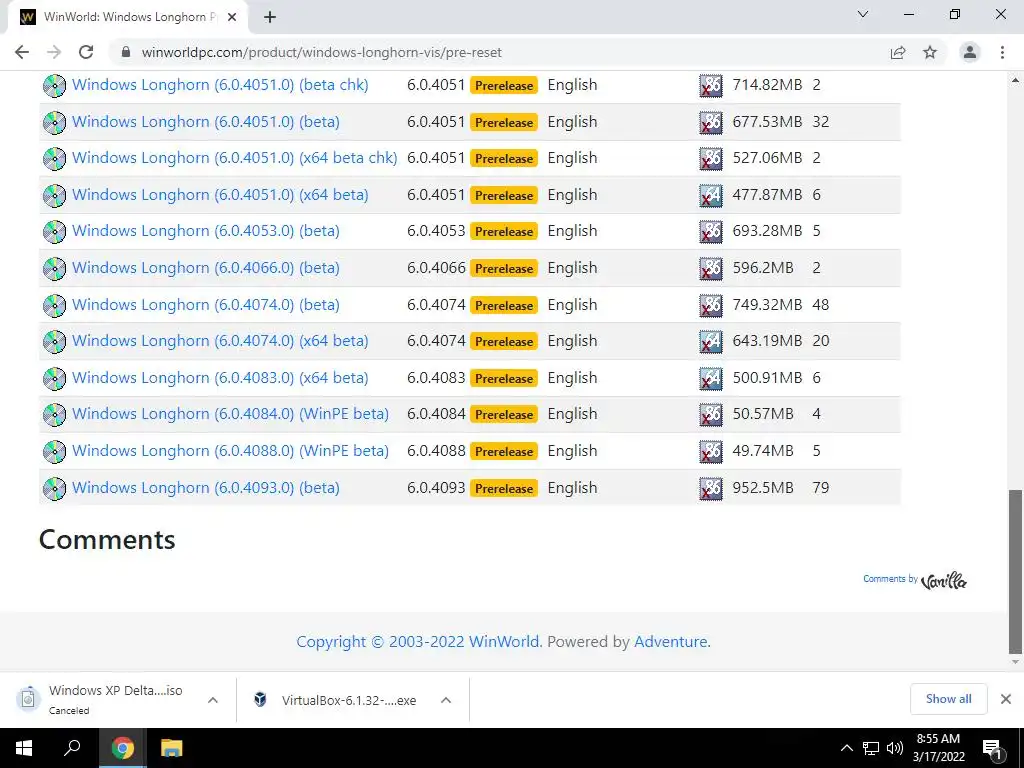Open the Windows Start menu

[x=24, y=748]
